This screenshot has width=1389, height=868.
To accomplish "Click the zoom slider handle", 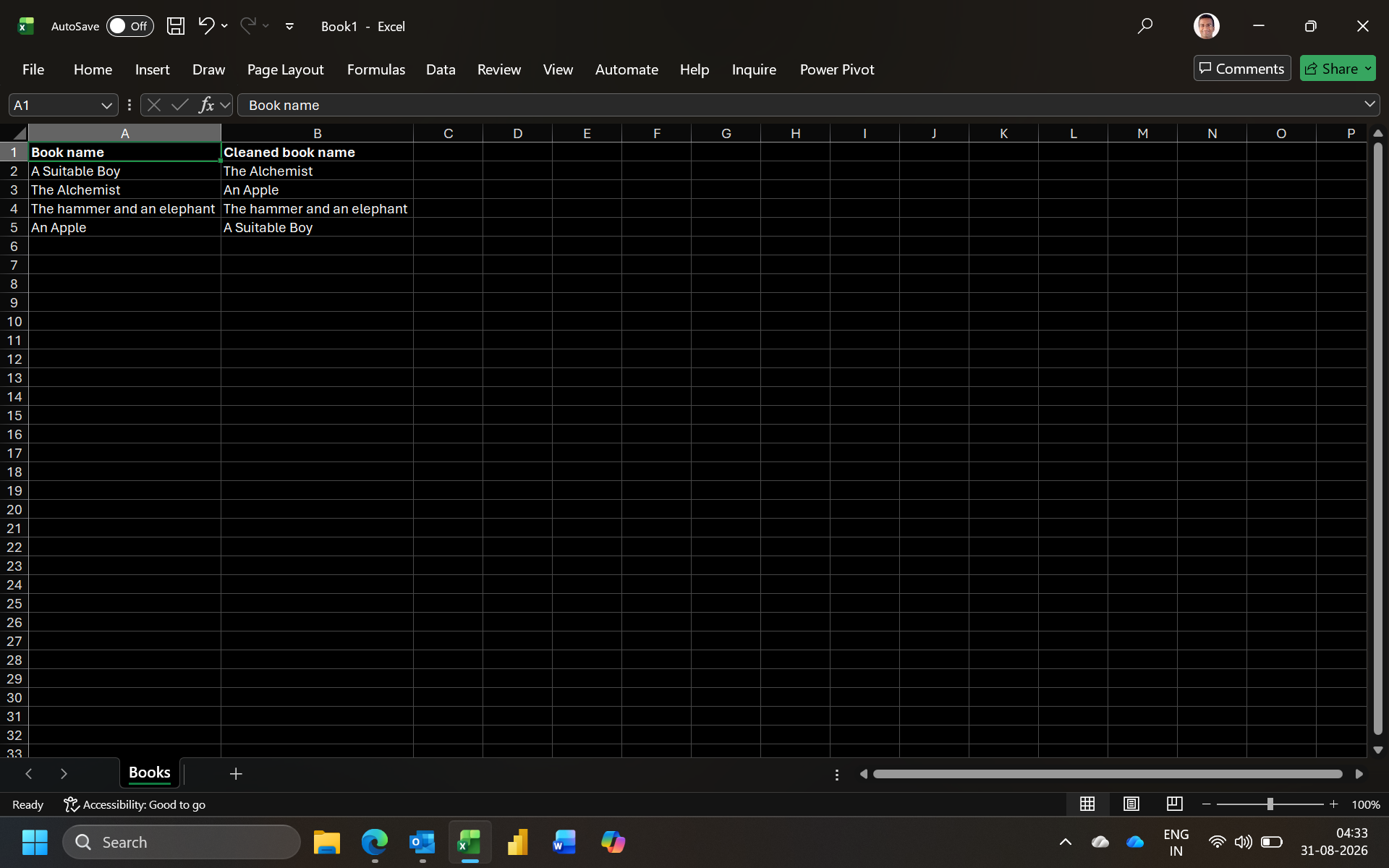I will pyautogui.click(x=1270, y=804).
